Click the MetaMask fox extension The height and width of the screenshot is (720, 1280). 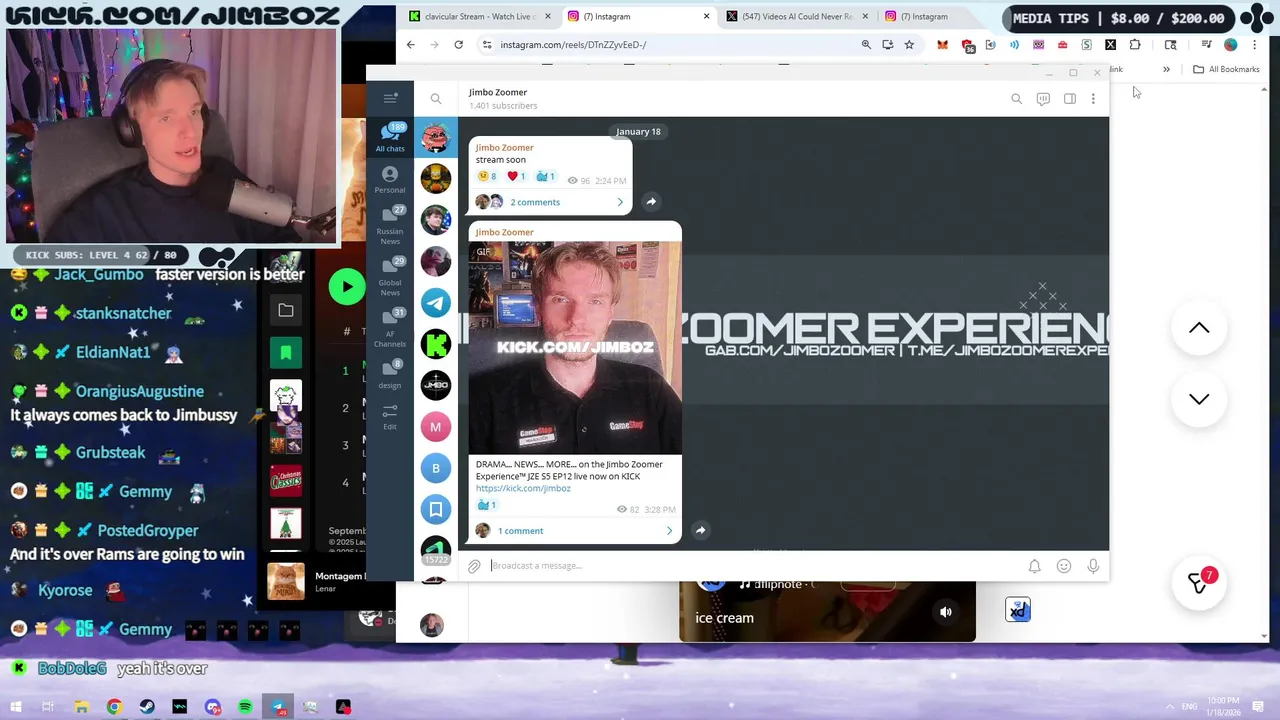click(942, 44)
